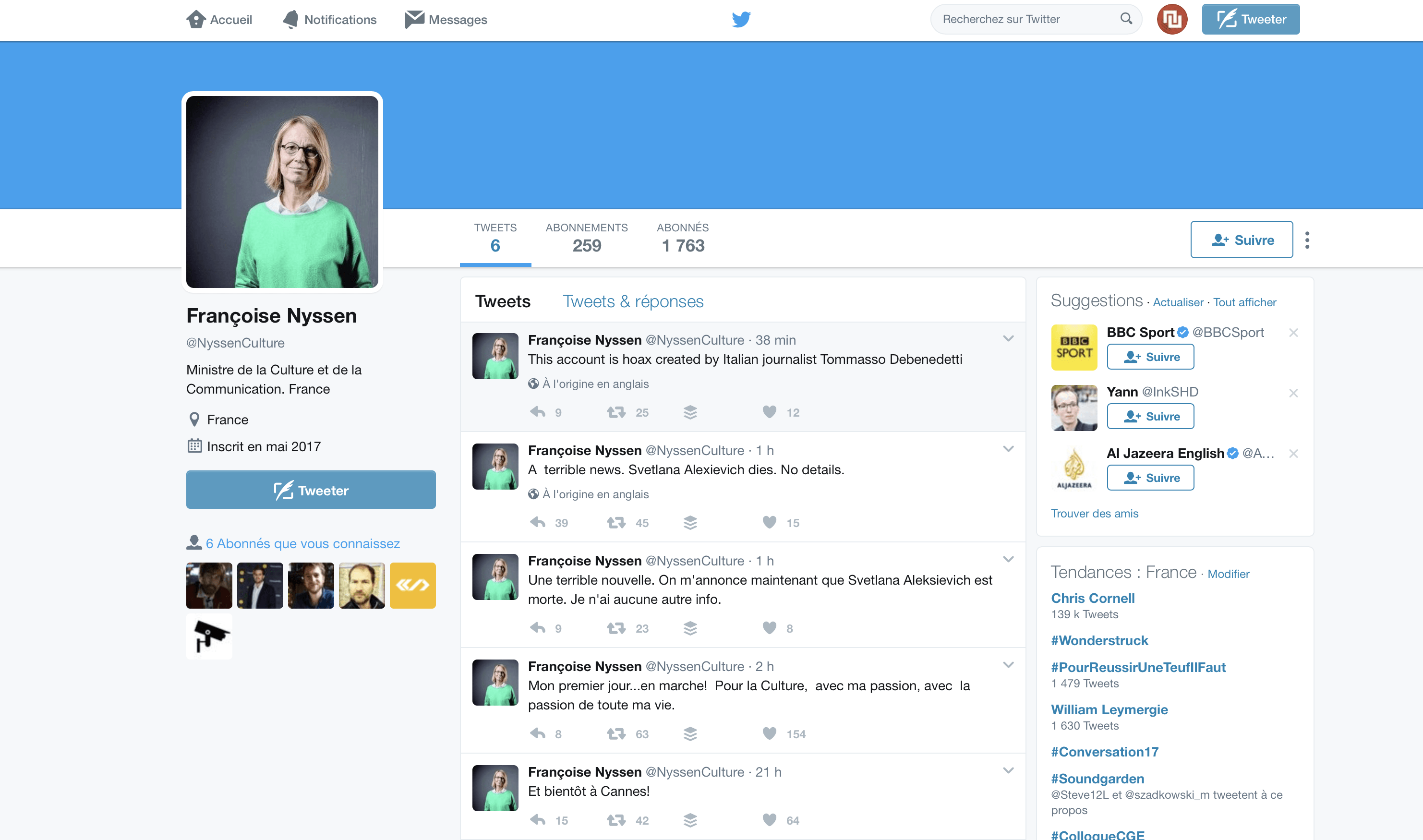1423x840 pixels.
Task: Open the #PourReussirUneTeufIlFaut trend
Action: coord(1138,667)
